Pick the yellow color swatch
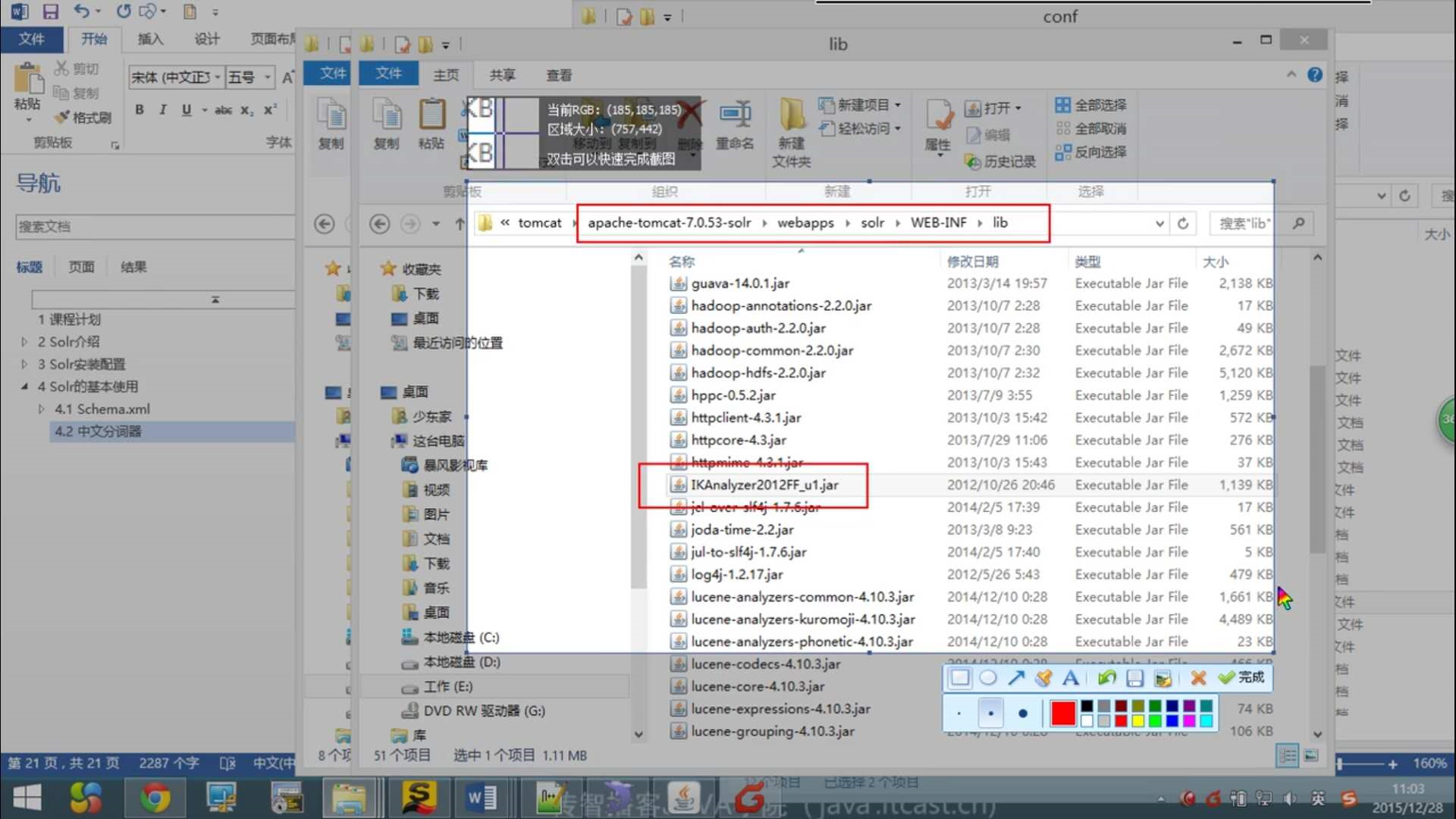Viewport: 1456px width, 819px height. point(1137,720)
